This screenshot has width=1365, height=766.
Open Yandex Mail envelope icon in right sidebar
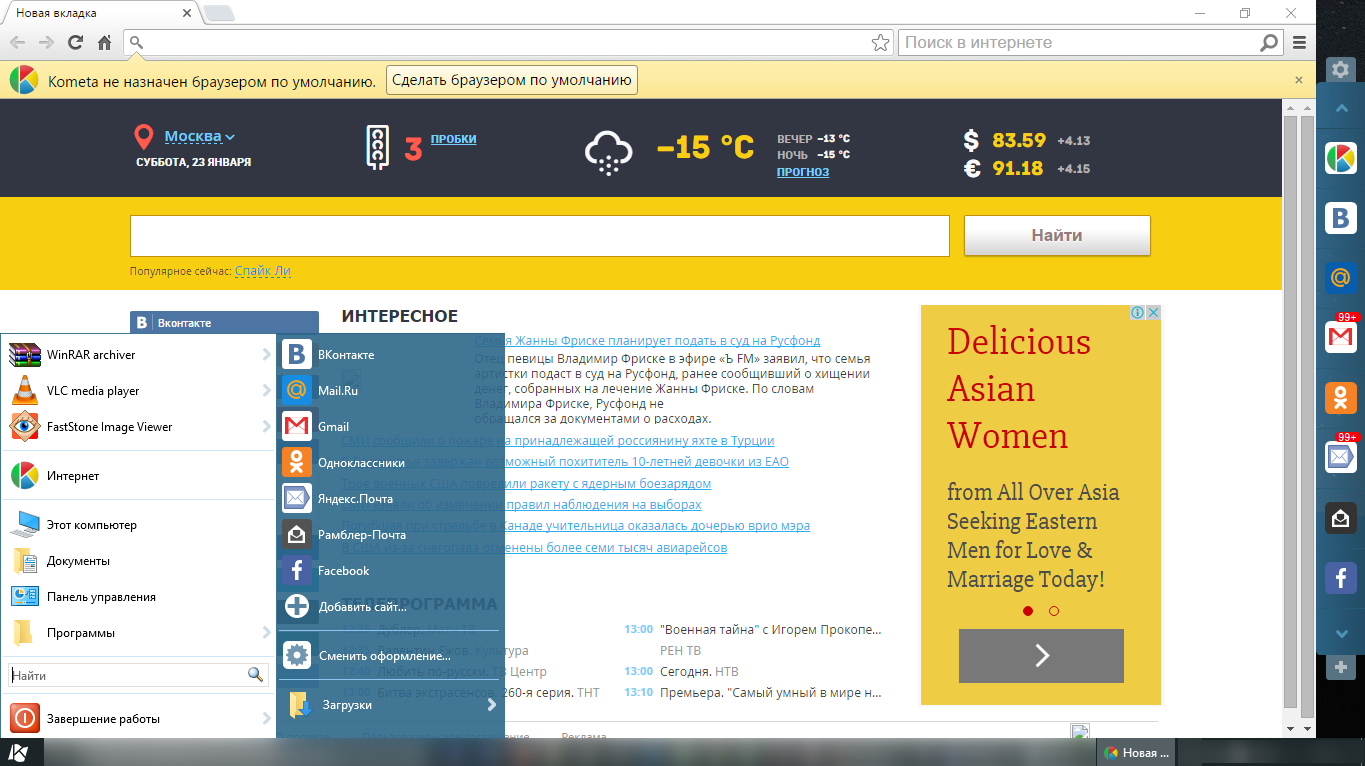1341,458
